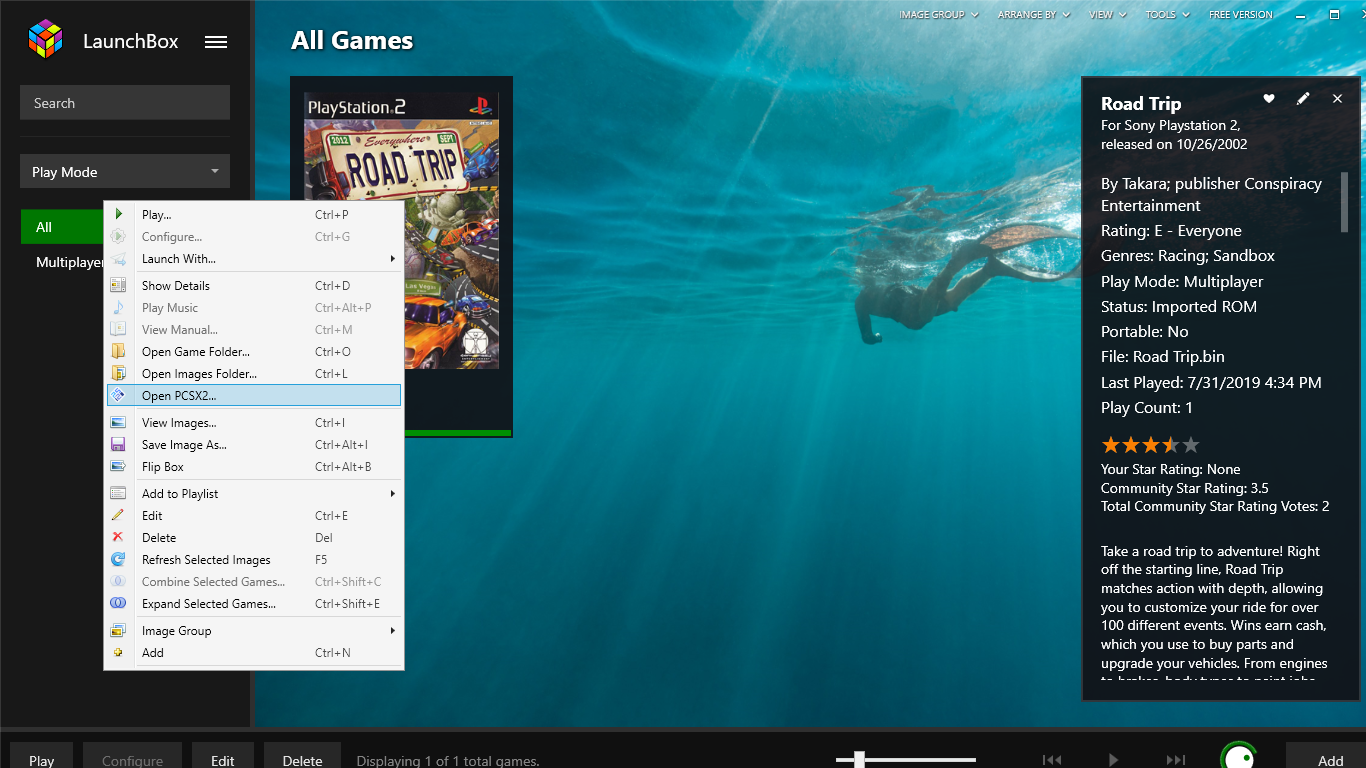Select Expand Selected Games... entry

254,603
